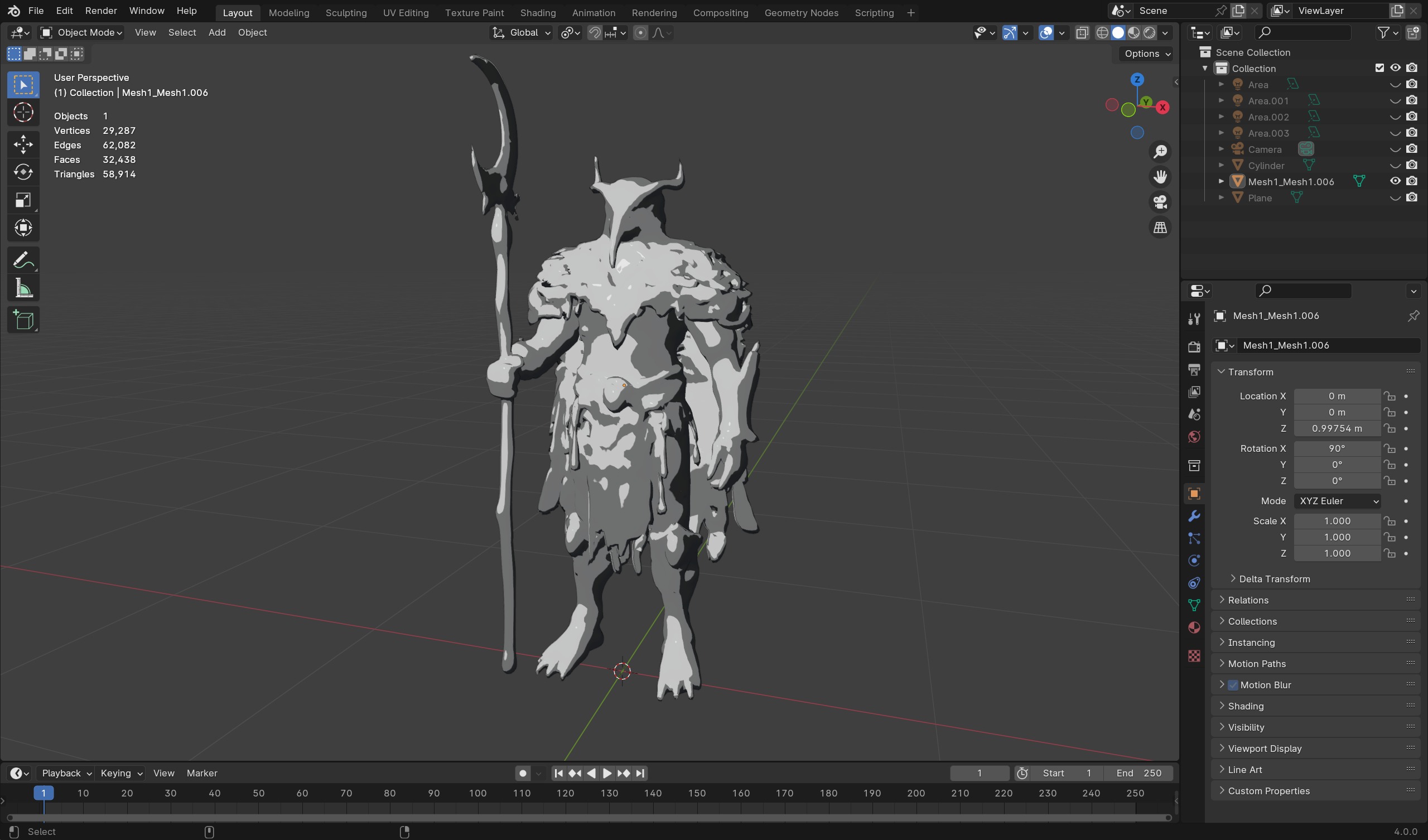
Task: Open the Physics properties tab
Action: (x=1194, y=561)
